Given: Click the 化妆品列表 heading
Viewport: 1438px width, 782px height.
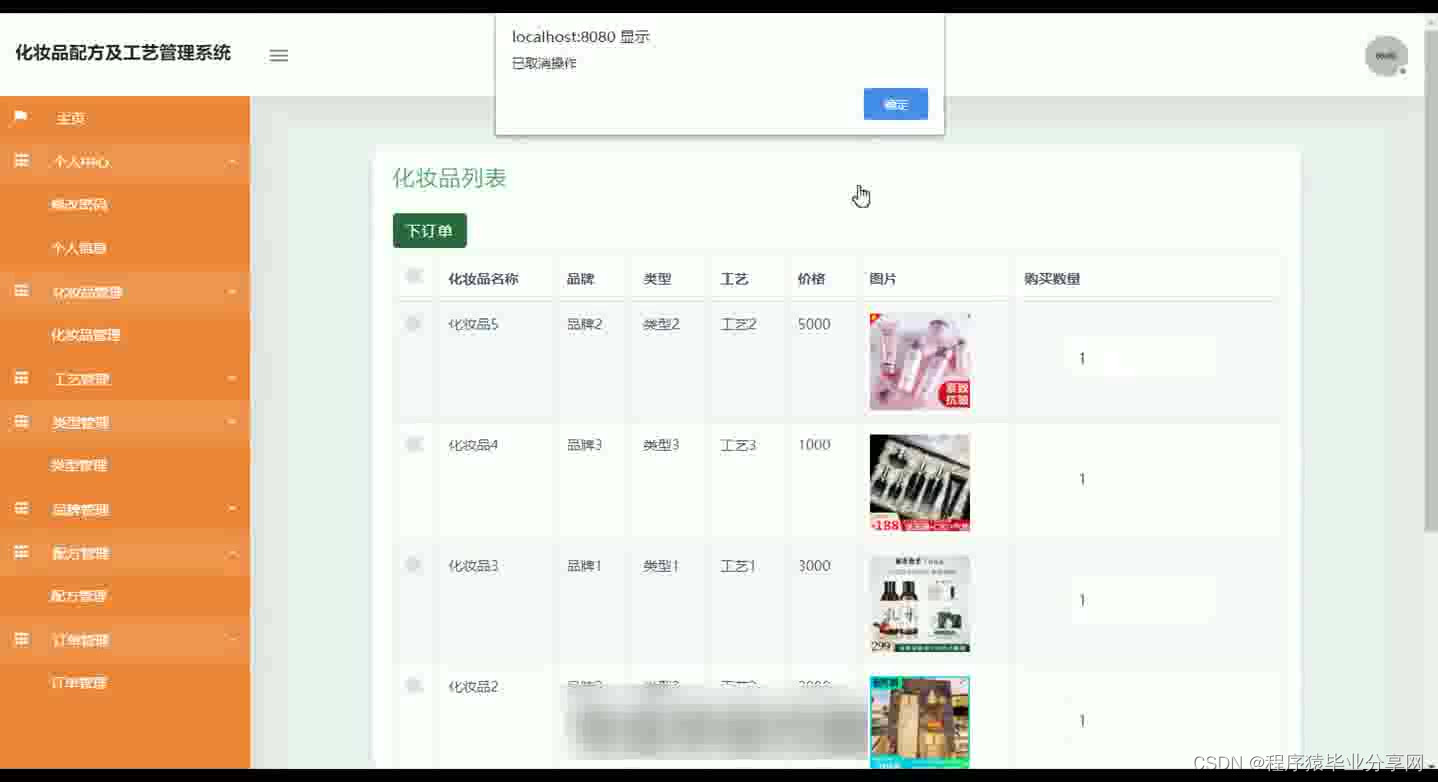Looking at the screenshot, I should point(449,178).
